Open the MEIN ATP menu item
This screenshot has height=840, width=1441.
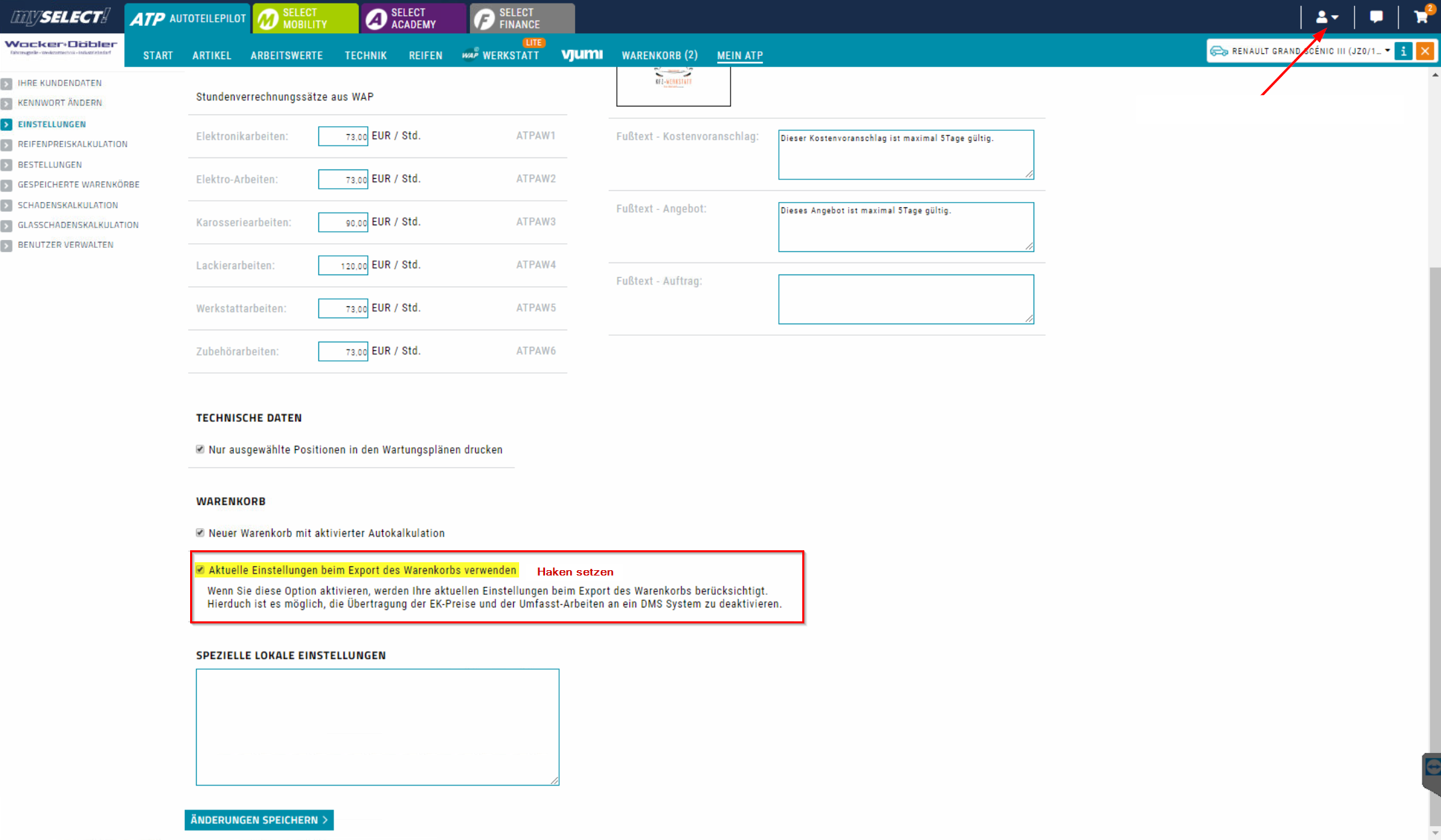(x=740, y=56)
